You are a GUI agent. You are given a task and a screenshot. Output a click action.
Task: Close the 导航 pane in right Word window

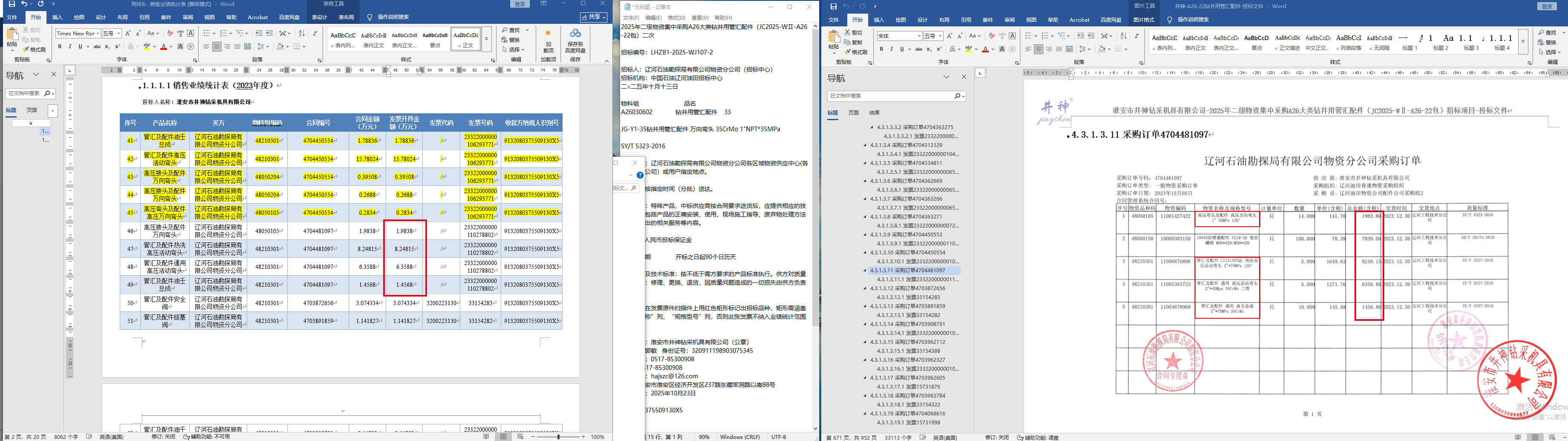click(964, 77)
